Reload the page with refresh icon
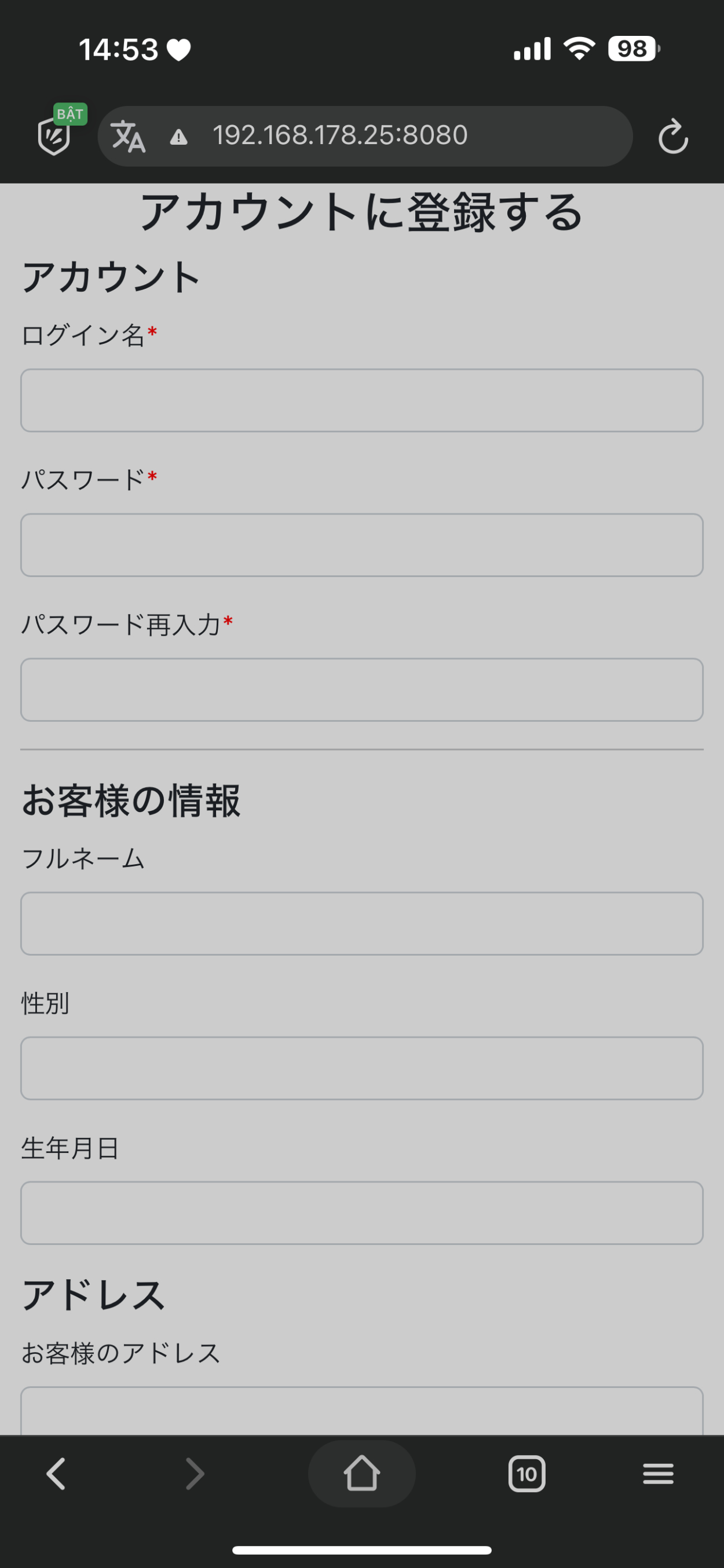The height and width of the screenshot is (1568, 724). (673, 137)
